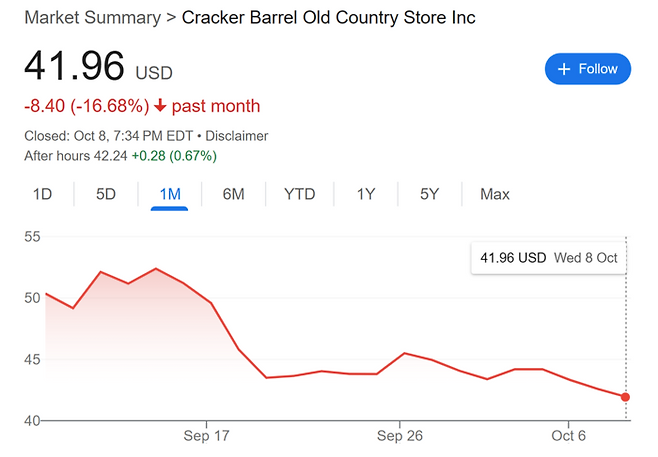Click the Oct 6 axis label
This screenshot has width=658, height=457.
coord(569,436)
